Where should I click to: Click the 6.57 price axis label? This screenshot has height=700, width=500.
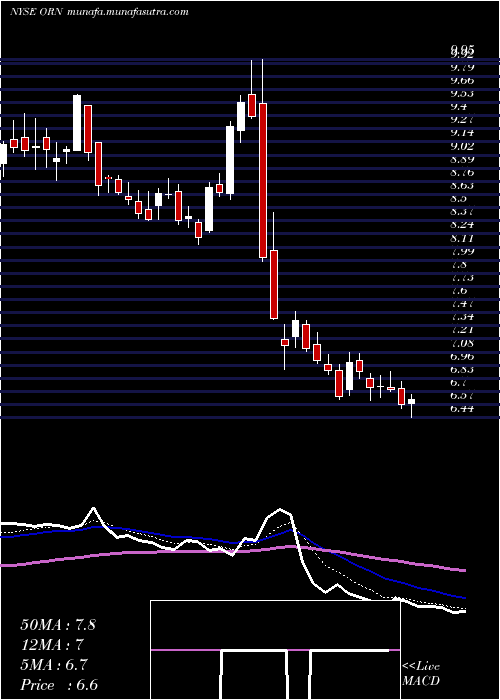click(x=462, y=396)
